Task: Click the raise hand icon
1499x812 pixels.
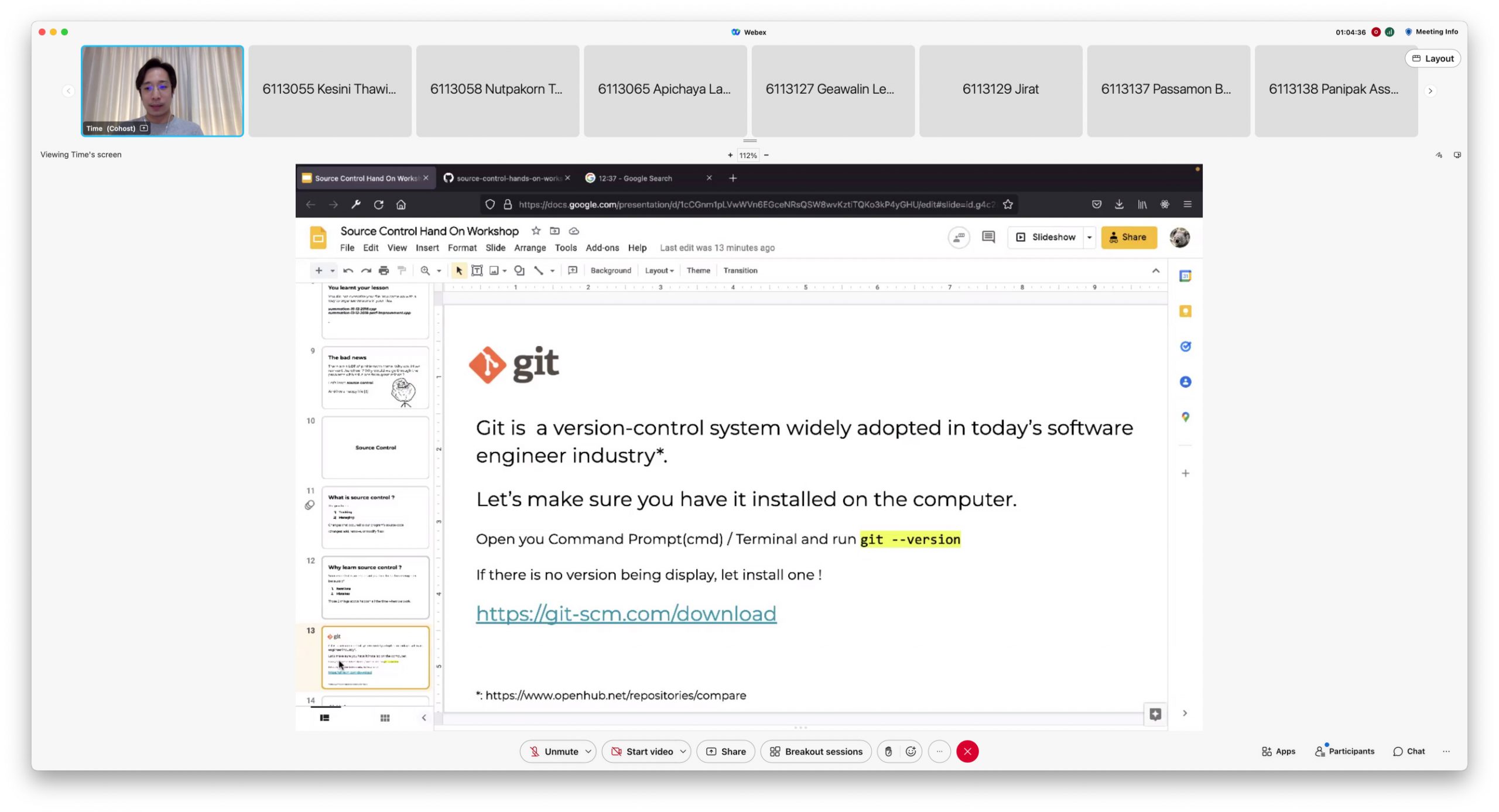Action: 888,752
